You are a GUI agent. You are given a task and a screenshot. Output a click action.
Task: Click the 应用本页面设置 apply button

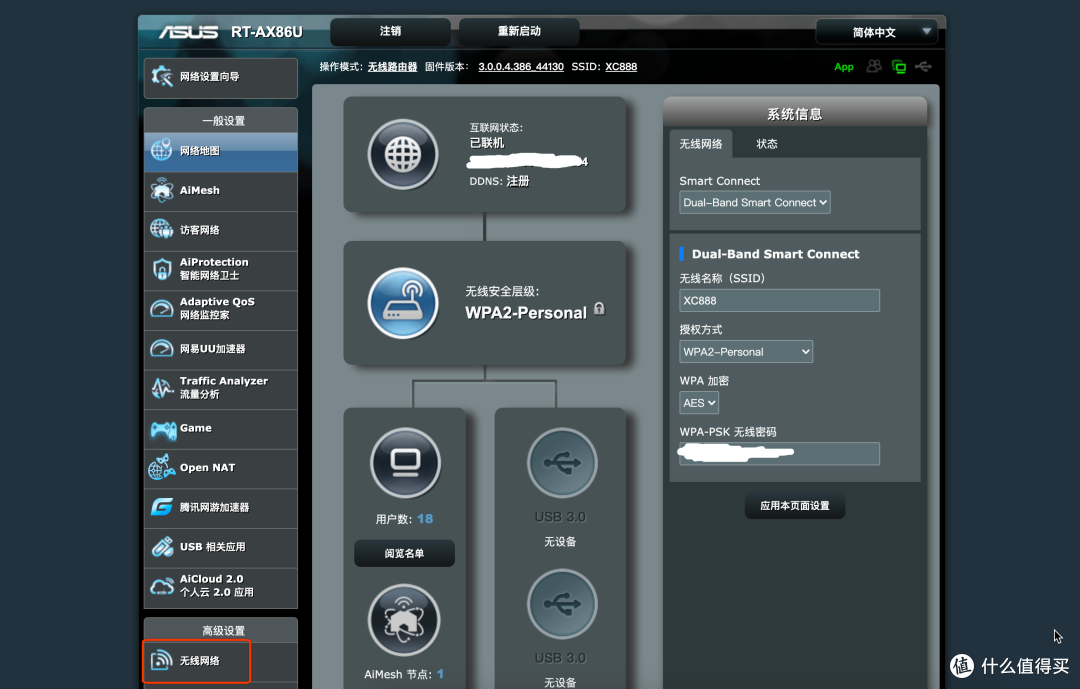[x=795, y=506]
